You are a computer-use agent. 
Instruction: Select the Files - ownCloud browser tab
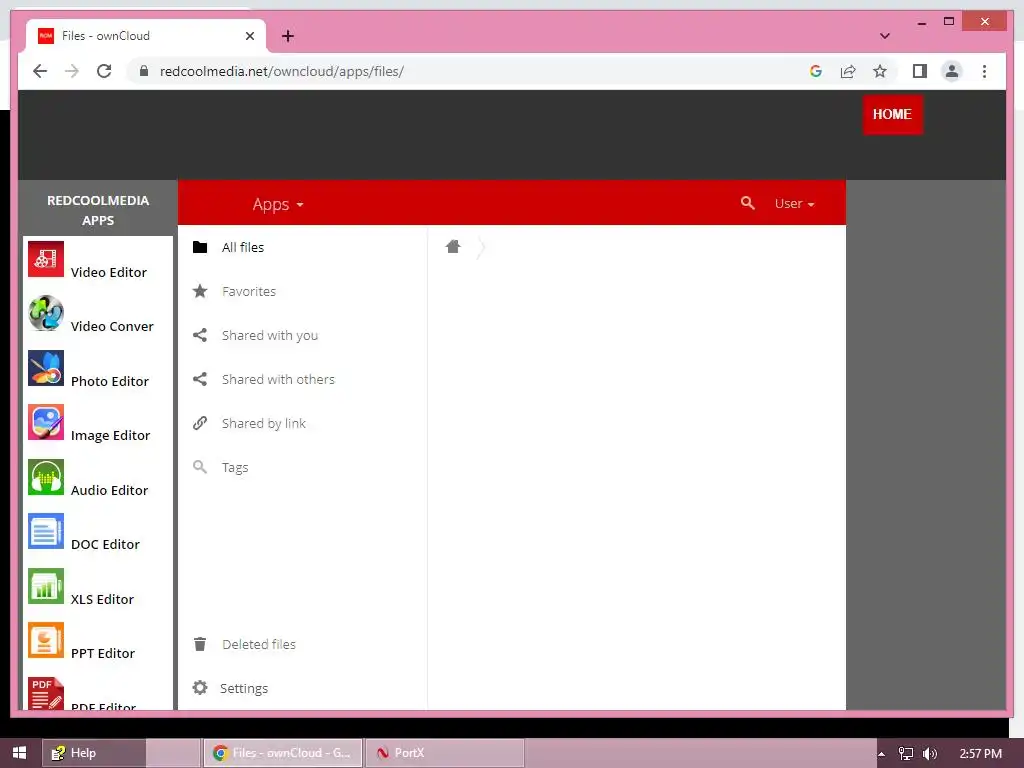(146, 36)
